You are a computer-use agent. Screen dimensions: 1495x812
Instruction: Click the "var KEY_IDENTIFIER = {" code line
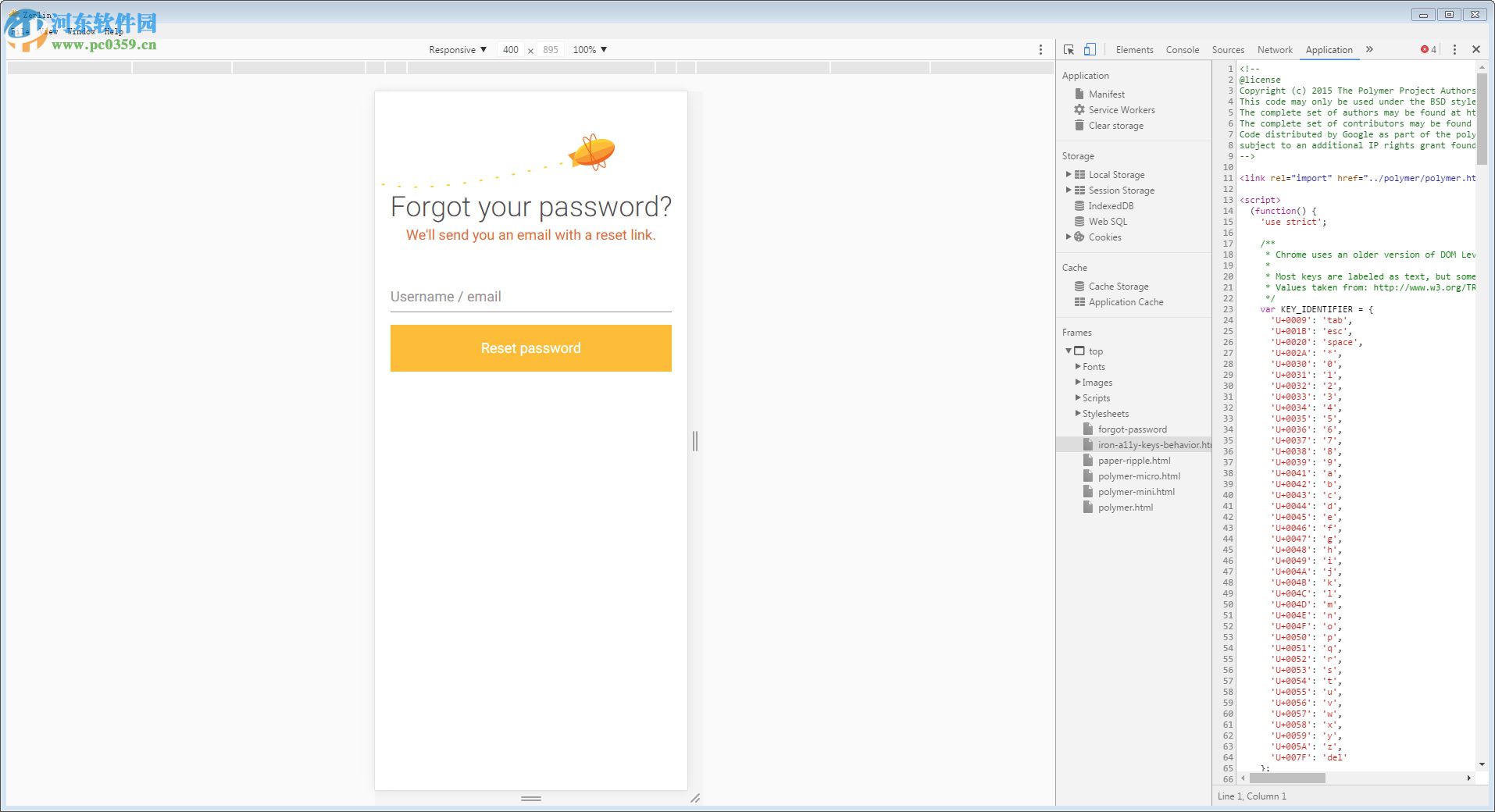1317,309
